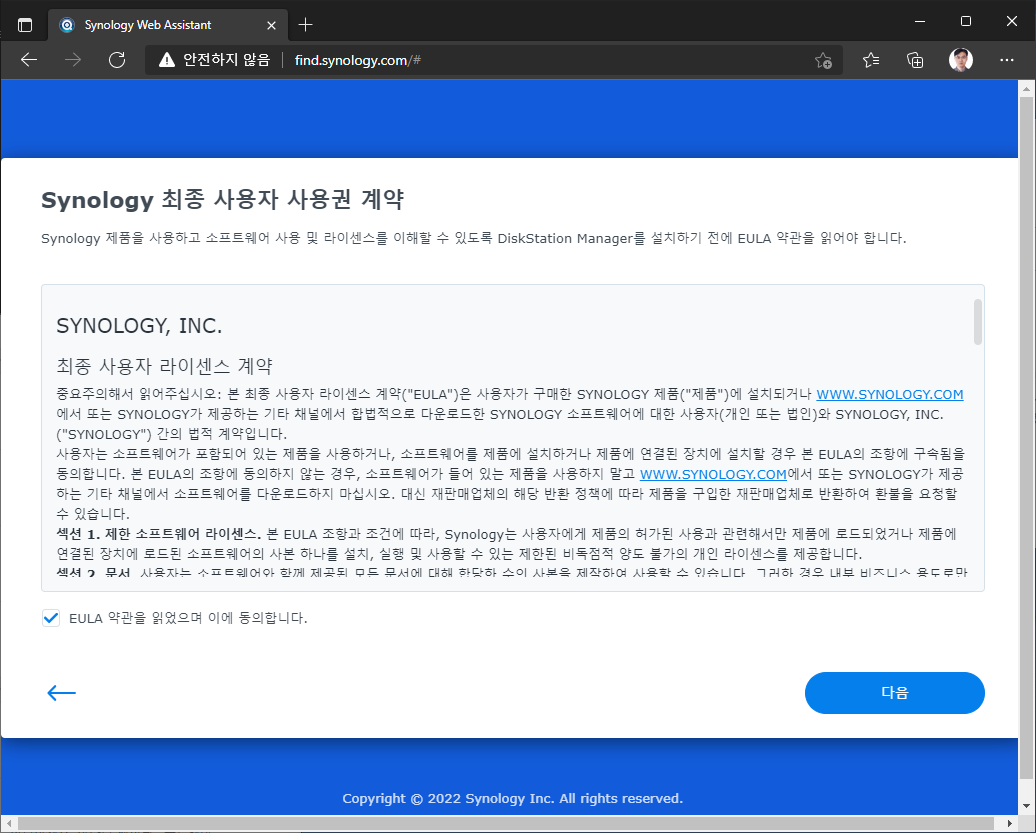Click the 'SYNOLOGY, INC.' heading text

pyautogui.click(x=139, y=326)
